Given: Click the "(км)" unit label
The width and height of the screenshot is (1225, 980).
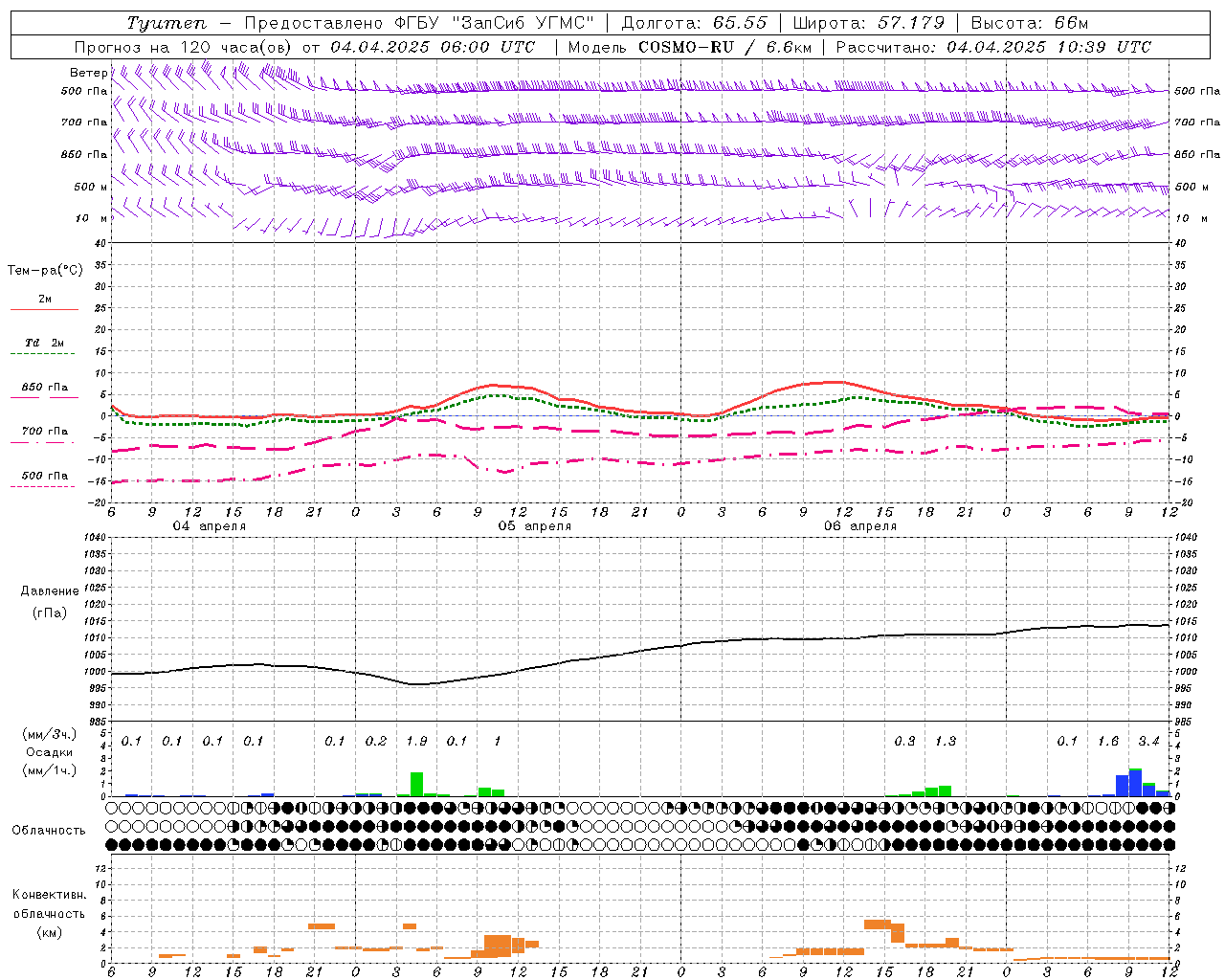Looking at the screenshot, I should tap(49, 932).
